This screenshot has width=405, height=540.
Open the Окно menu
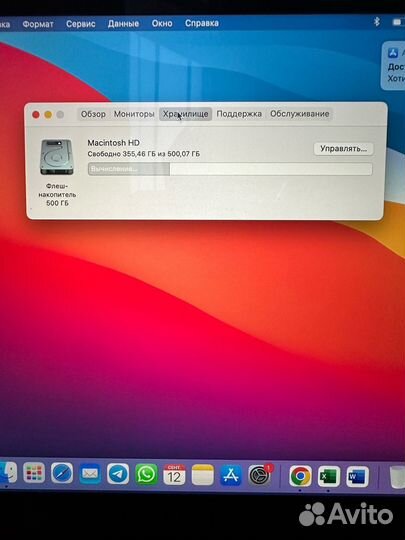click(162, 23)
